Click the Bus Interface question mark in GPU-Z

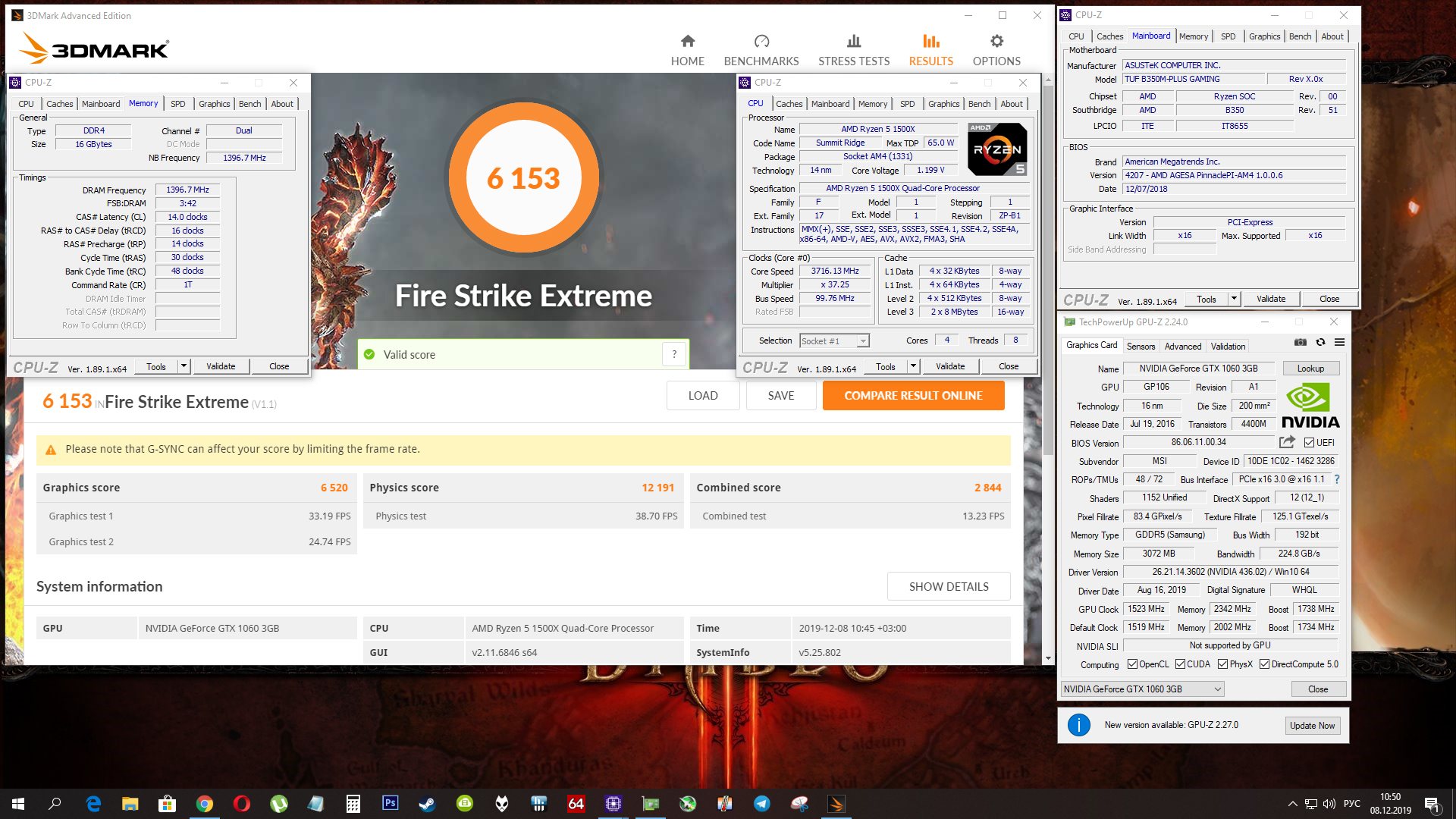click(1337, 479)
